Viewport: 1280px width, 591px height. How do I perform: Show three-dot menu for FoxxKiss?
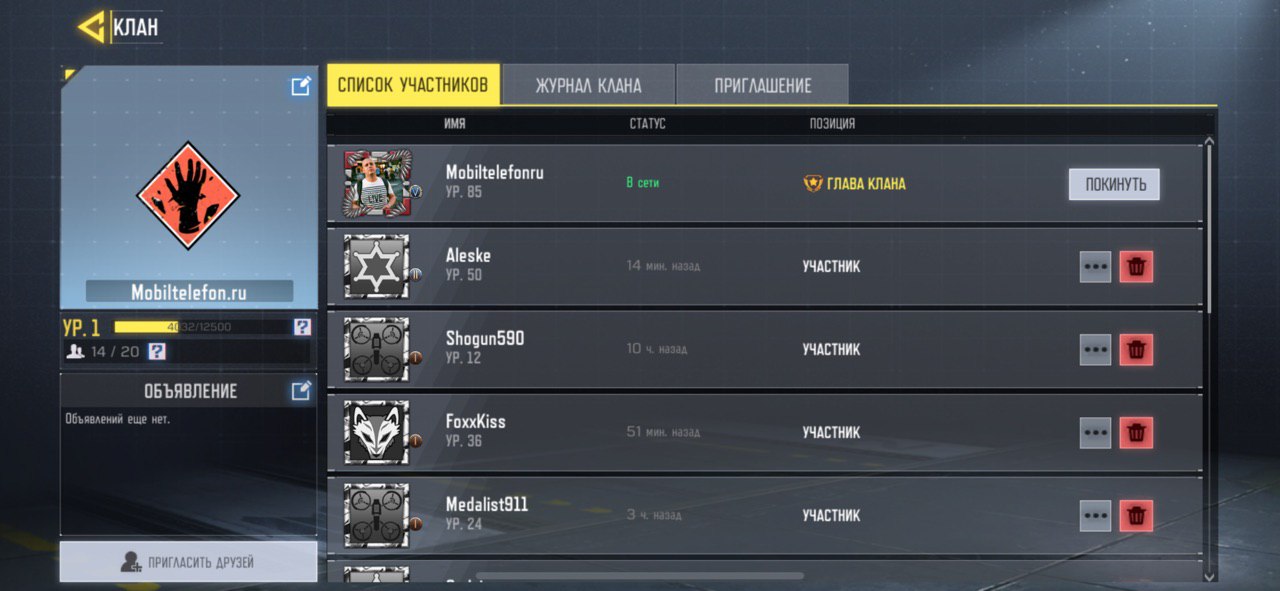[x=1096, y=433]
